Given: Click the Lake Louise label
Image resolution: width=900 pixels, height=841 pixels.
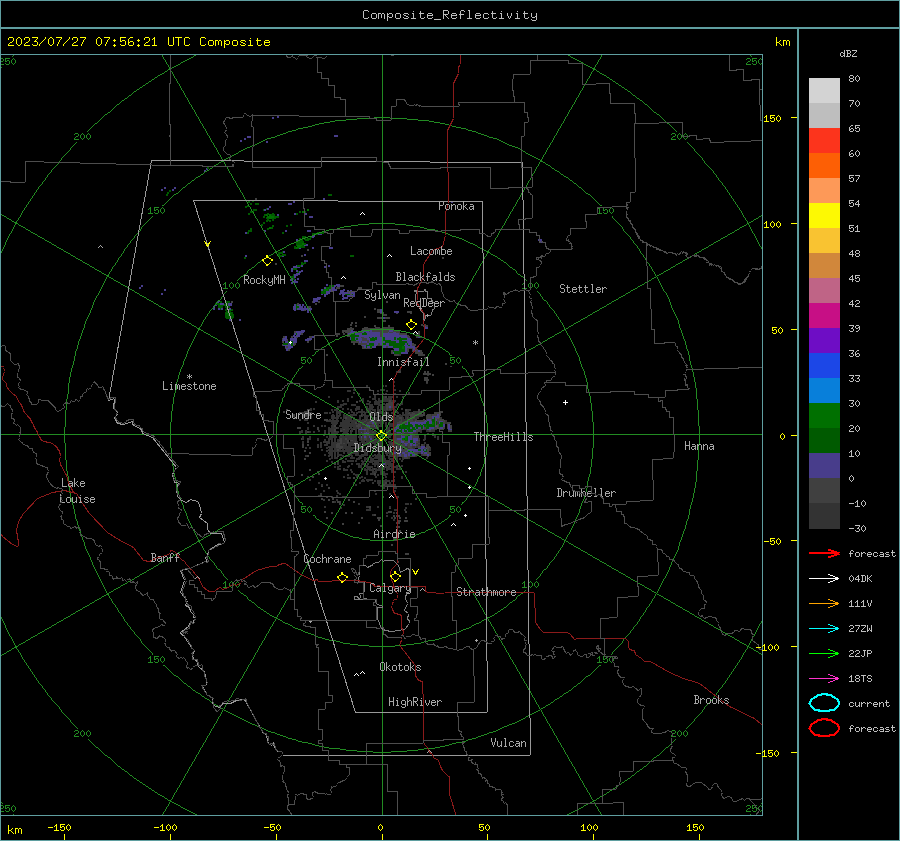Looking at the screenshot, I should (77, 491).
